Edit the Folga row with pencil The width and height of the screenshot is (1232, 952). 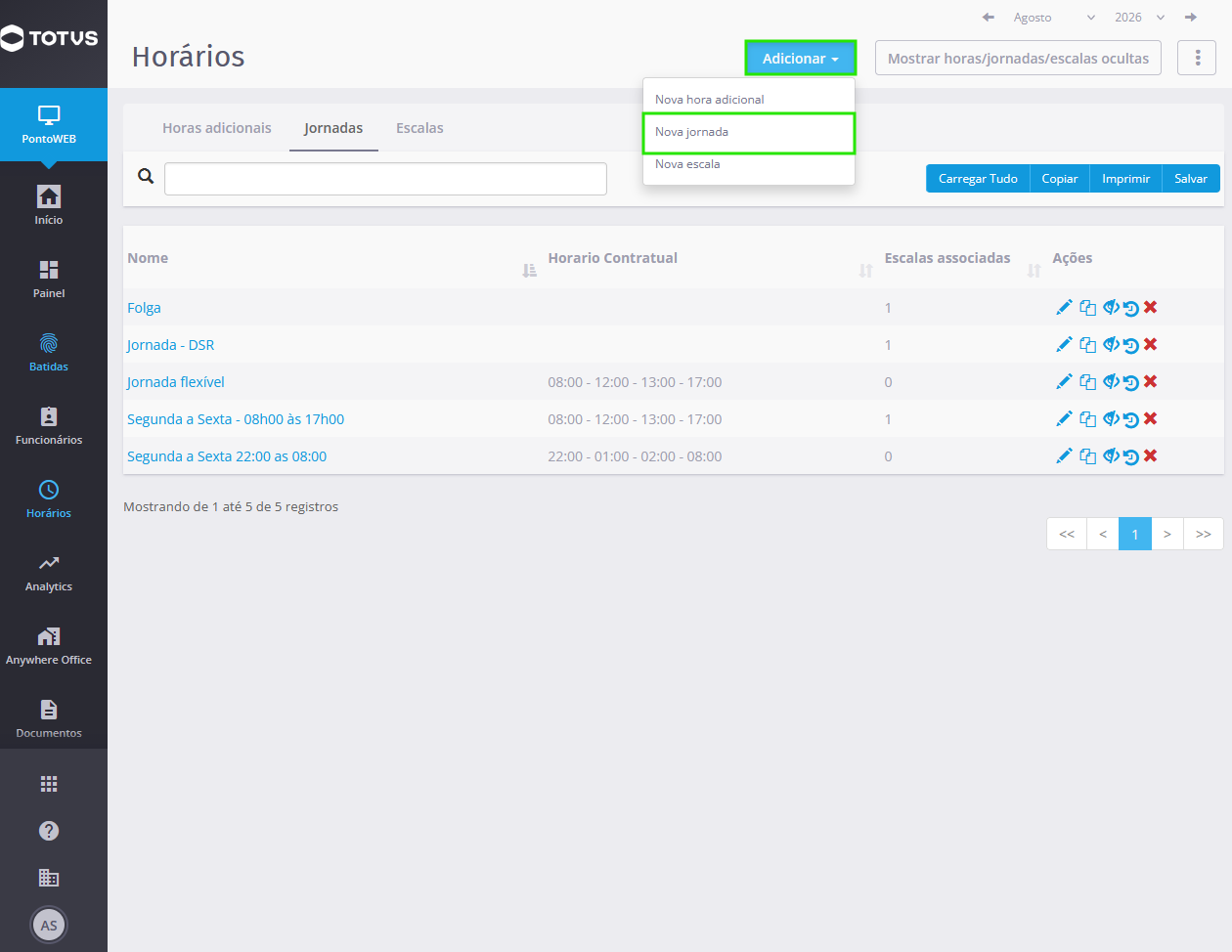click(1065, 308)
